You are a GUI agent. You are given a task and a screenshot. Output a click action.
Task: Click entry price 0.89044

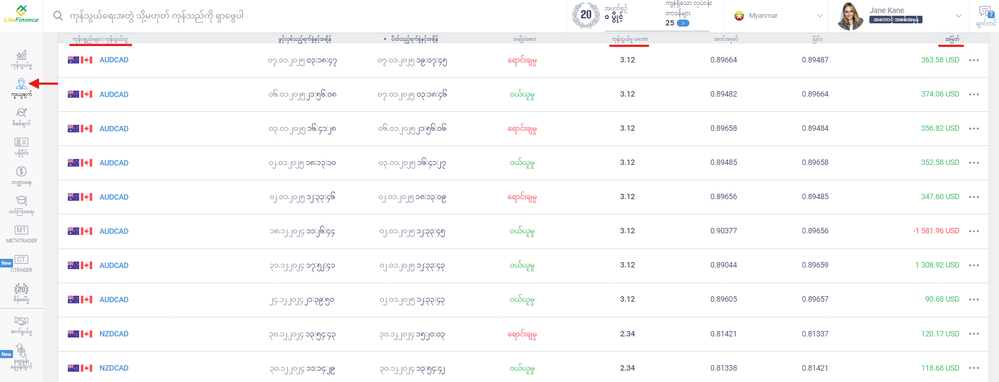(x=724, y=265)
